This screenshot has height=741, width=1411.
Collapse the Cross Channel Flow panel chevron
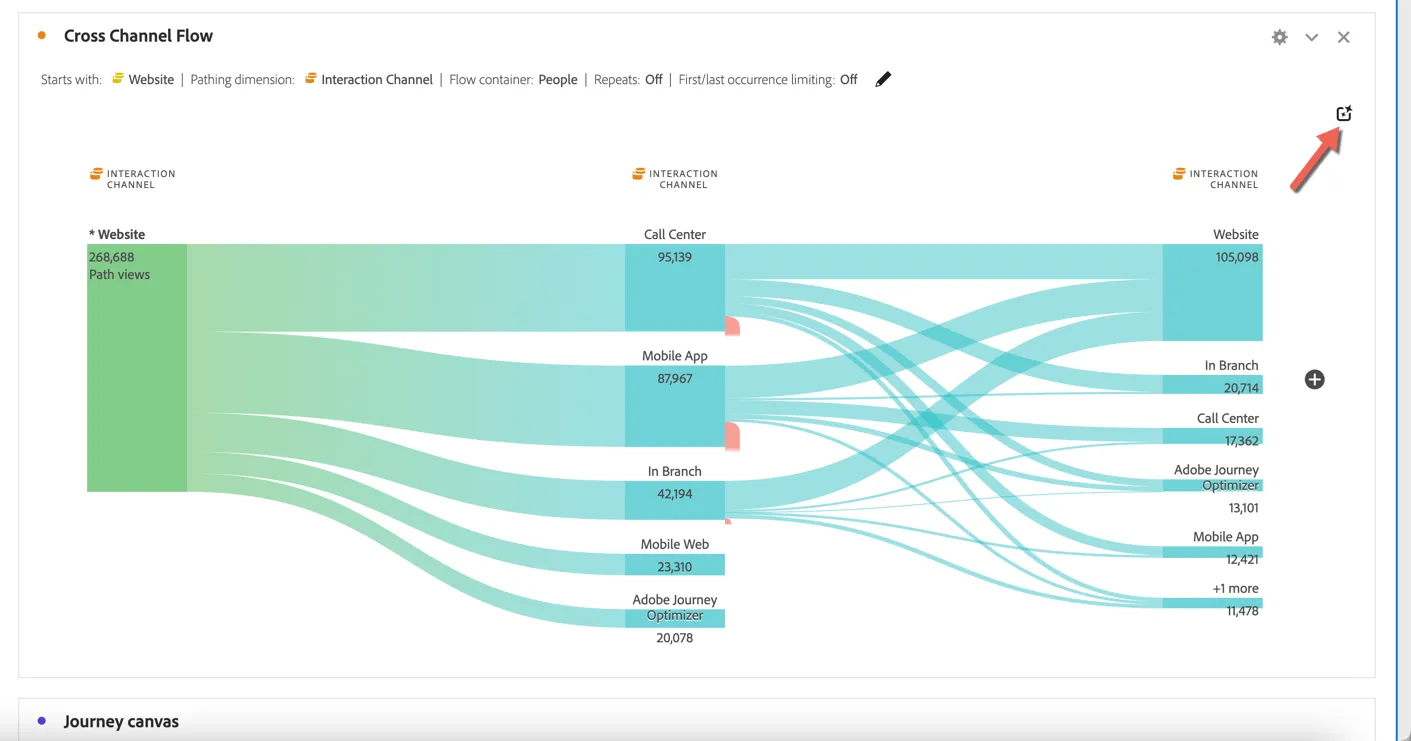click(x=1311, y=37)
